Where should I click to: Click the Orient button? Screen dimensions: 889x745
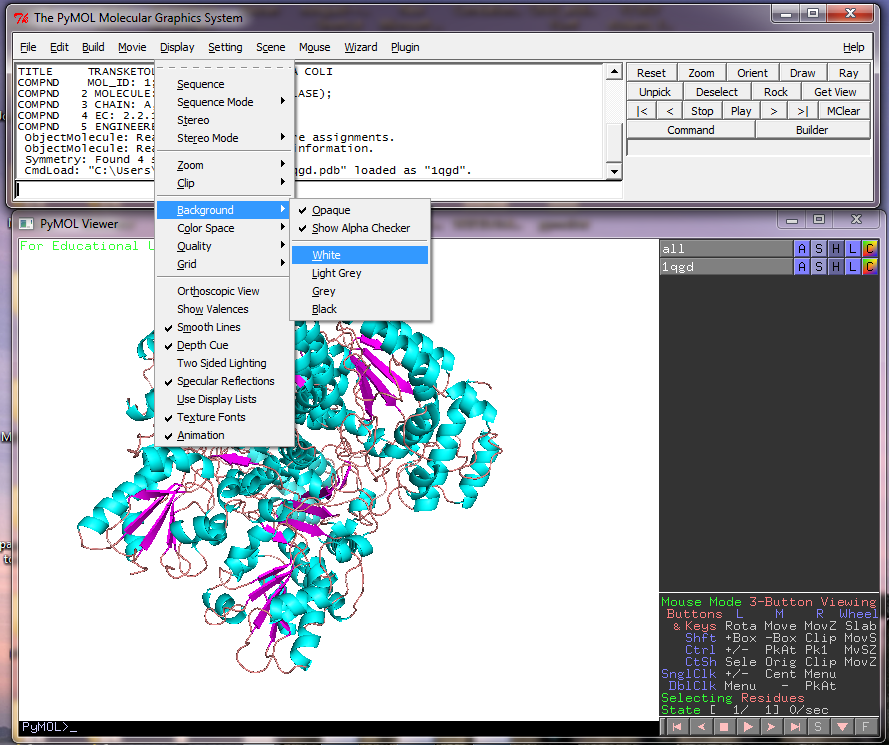[752, 73]
